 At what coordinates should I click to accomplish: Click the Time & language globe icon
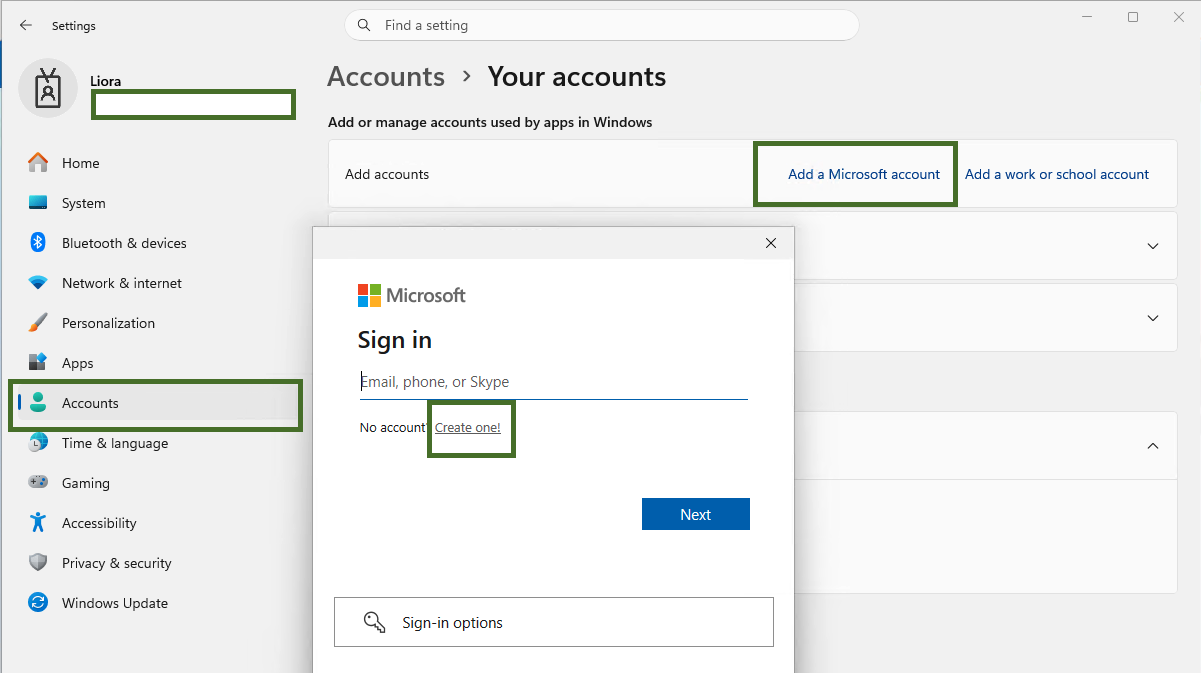tap(38, 443)
